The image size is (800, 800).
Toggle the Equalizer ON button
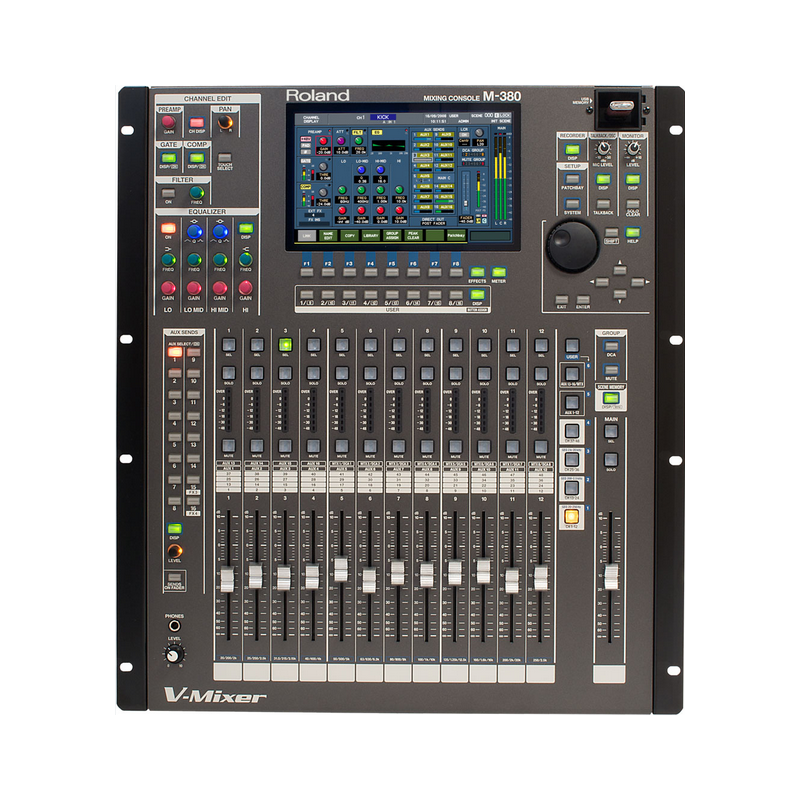click(x=168, y=228)
